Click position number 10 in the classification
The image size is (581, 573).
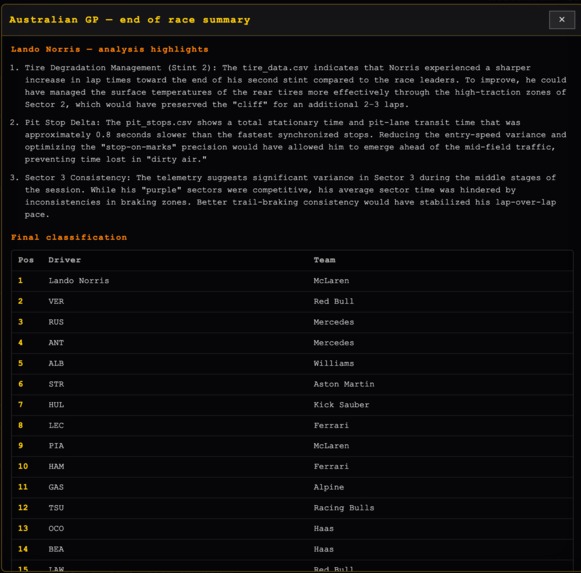[23, 466]
